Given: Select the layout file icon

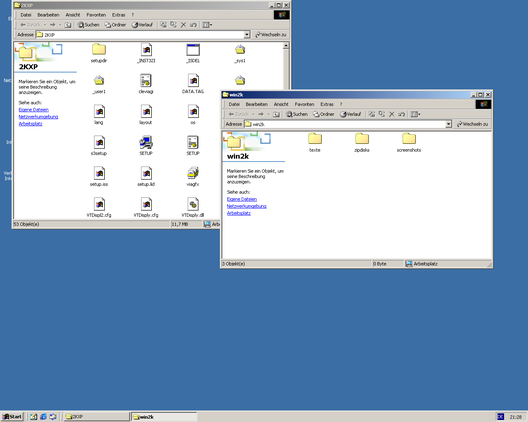Looking at the screenshot, I should [146, 112].
